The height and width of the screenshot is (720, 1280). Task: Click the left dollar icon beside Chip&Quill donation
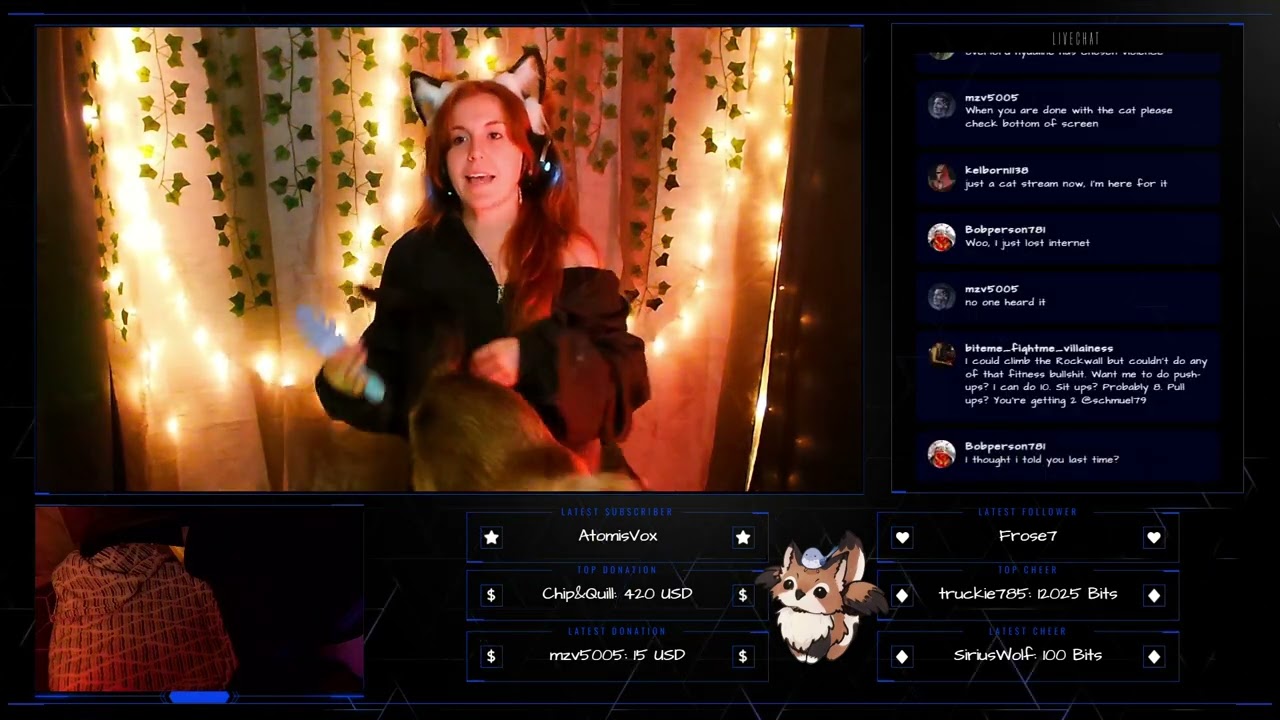pyautogui.click(x=491, y=595)
